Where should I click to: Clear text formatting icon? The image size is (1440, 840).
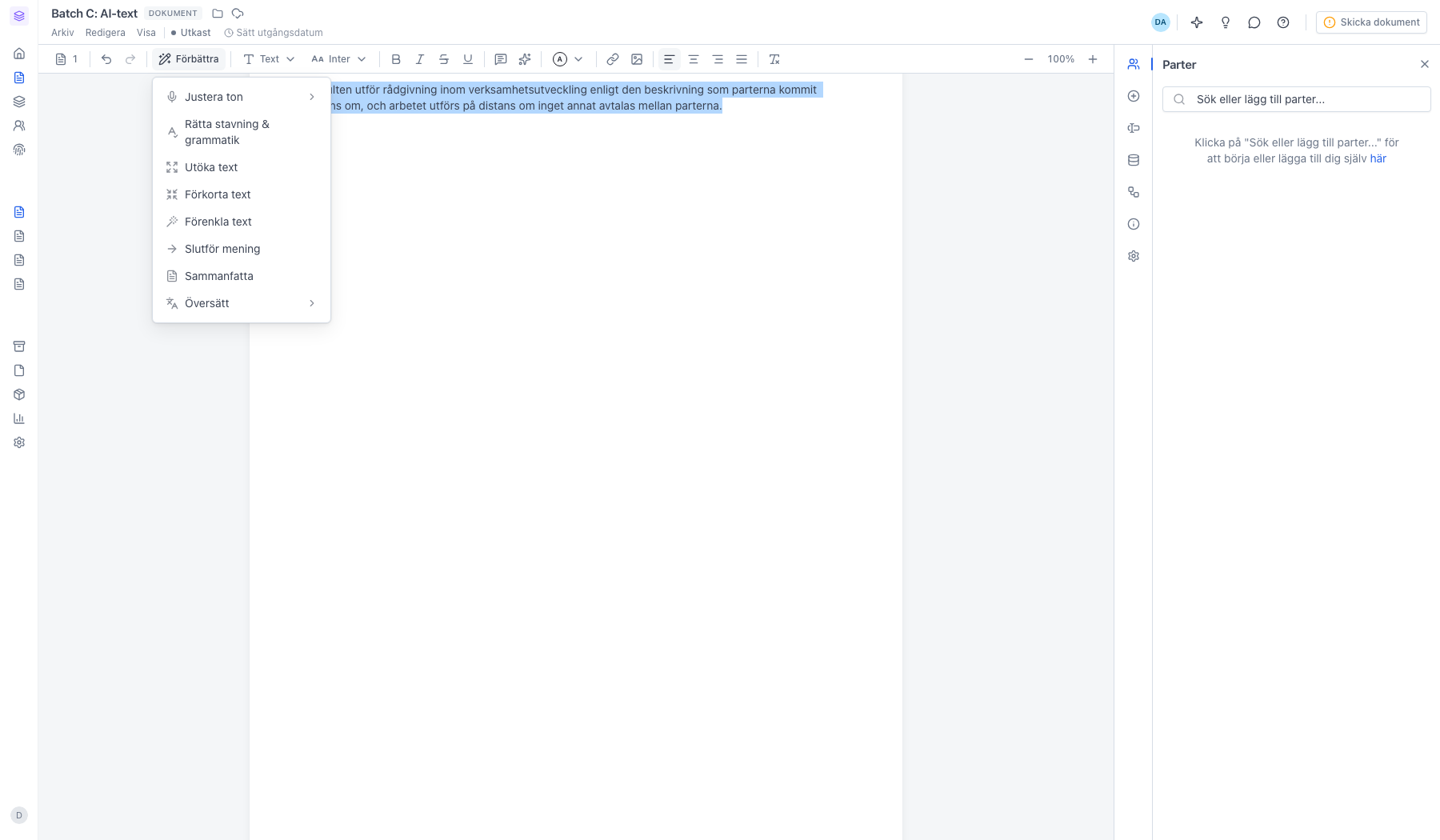pos(774,59)
